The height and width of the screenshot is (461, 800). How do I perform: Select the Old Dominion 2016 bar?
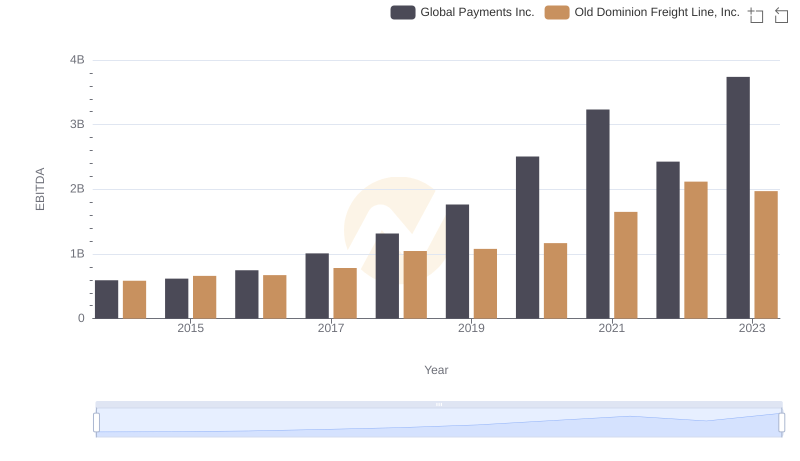point(275,297)
